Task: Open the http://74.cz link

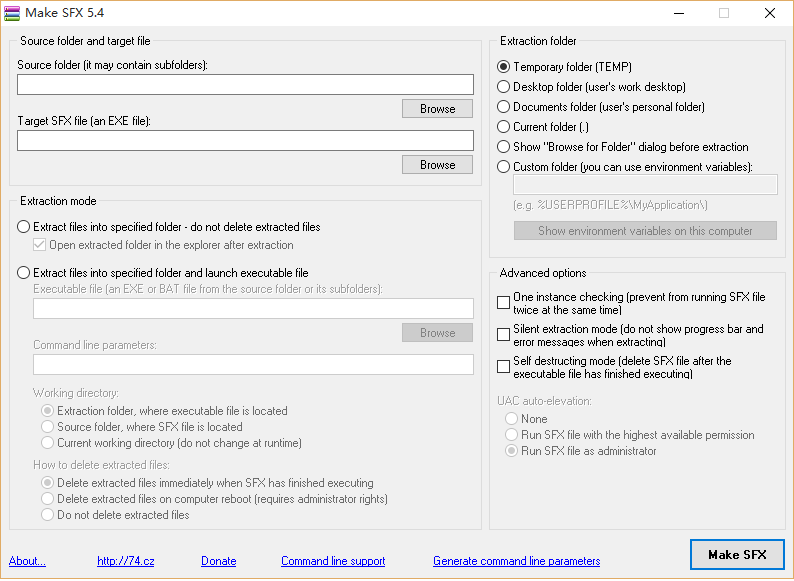Action: click(x=126, y=561)
